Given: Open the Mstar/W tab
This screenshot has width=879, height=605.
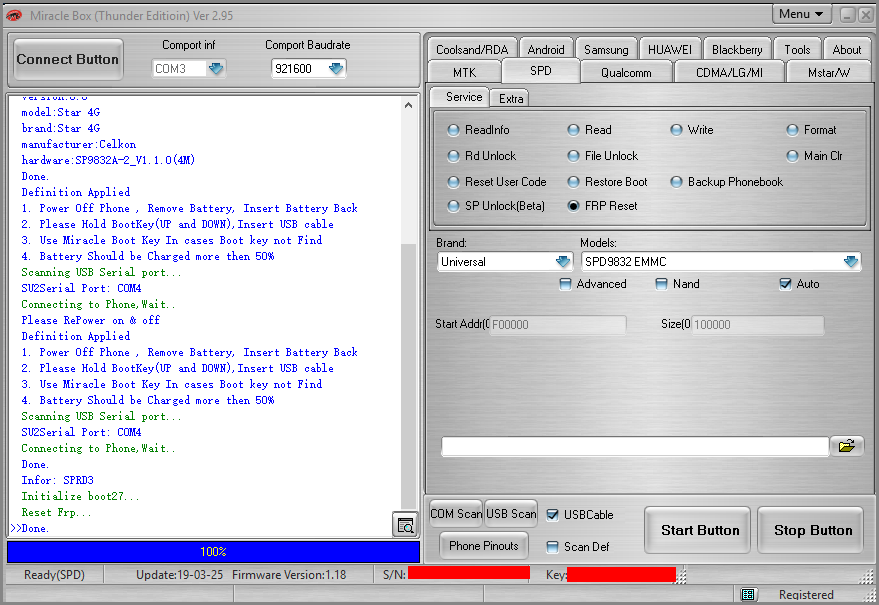Looking at the screenshot, I should click(x=829, y=72).
